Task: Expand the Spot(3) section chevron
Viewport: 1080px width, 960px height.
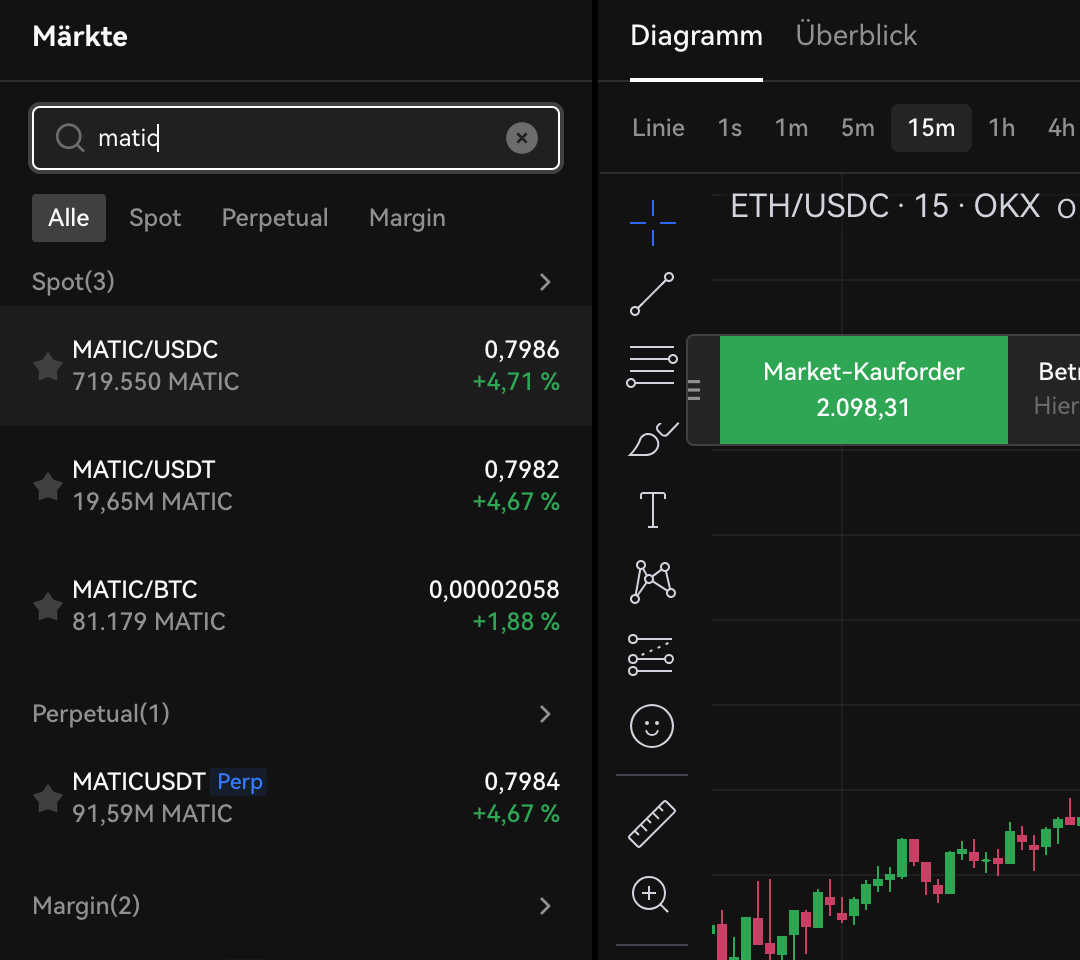Action: pyautogui.click(x=545, y=282)
